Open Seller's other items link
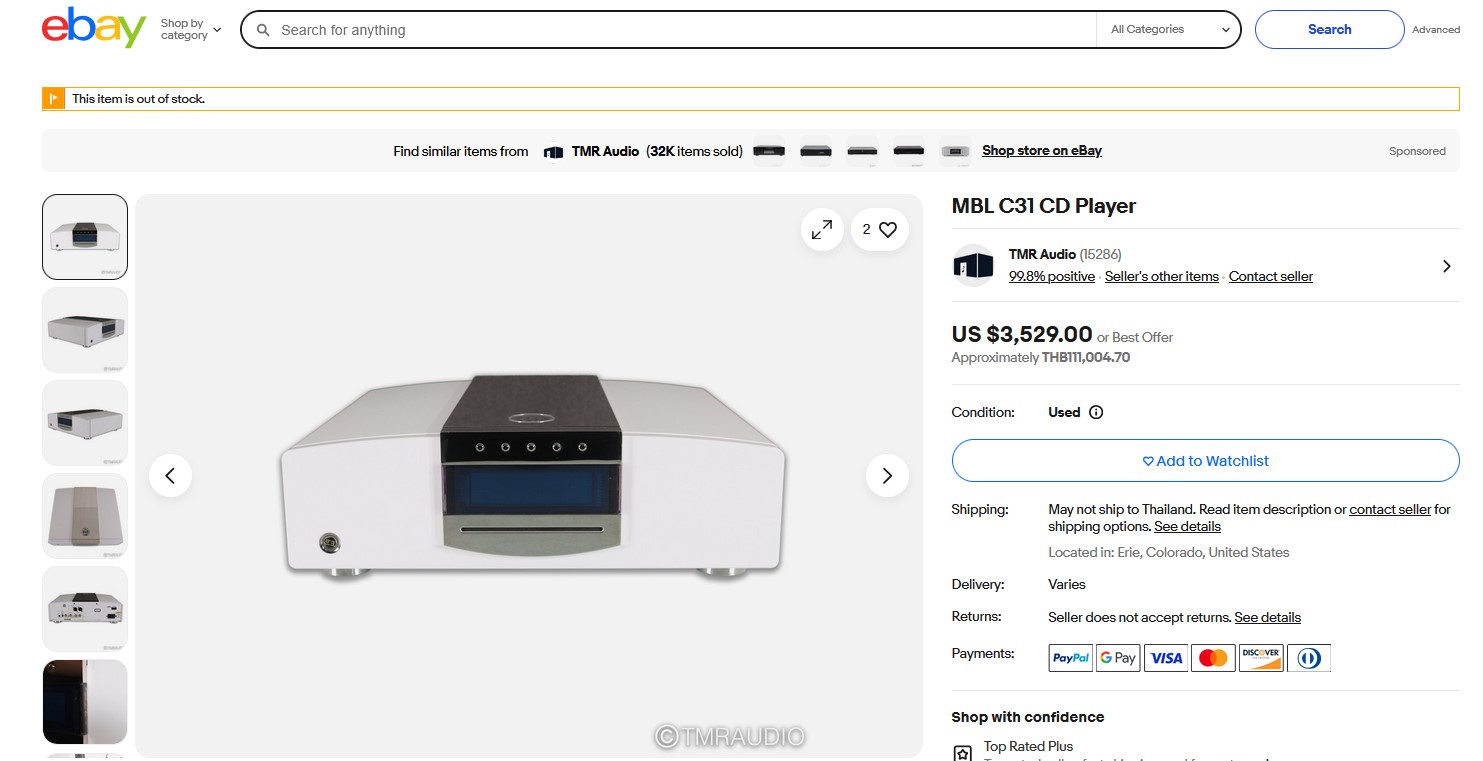 (1161, 277)
